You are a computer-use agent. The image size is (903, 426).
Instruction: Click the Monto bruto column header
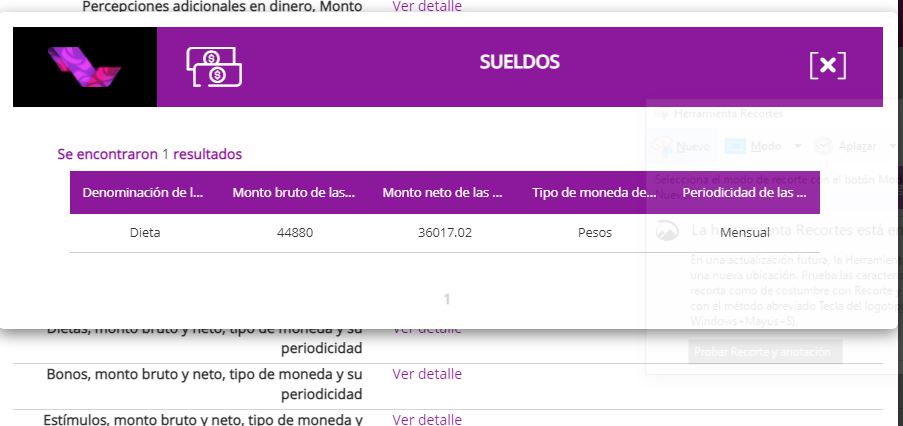pyautogui.click(x=294, y=192)
